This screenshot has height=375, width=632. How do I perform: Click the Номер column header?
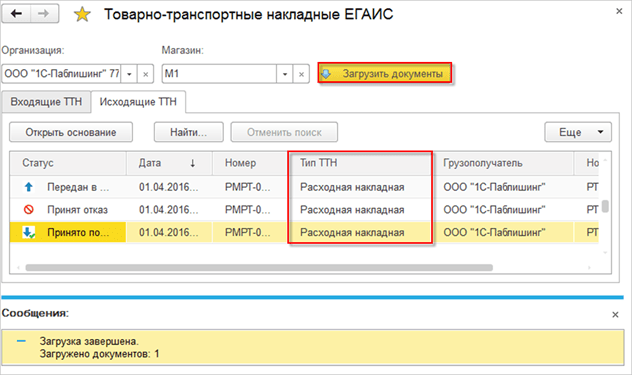(250, 163)
